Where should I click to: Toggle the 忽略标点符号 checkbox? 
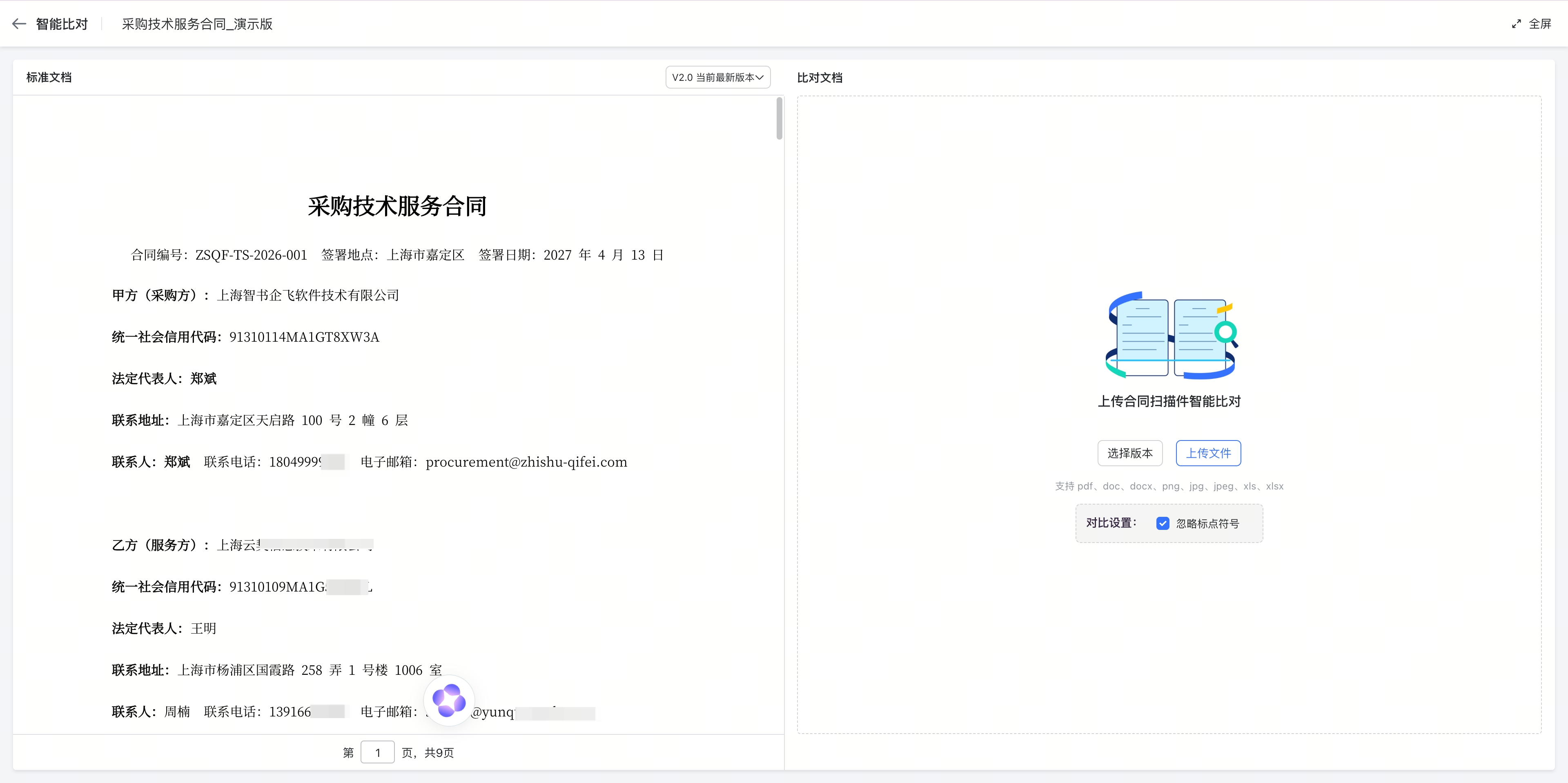pos(1163,523)
